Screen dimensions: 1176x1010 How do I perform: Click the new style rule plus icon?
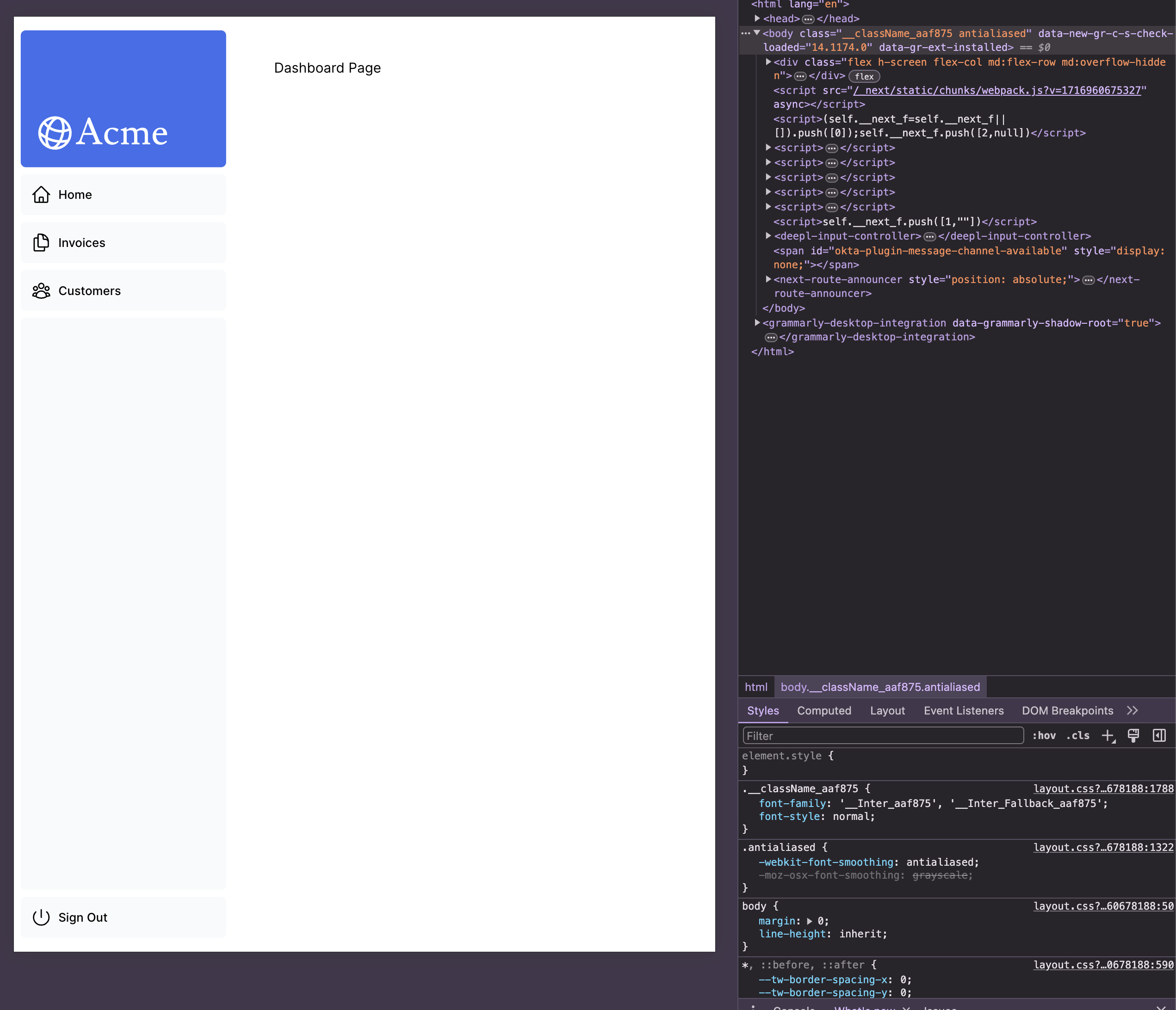tap(1108, 736)
